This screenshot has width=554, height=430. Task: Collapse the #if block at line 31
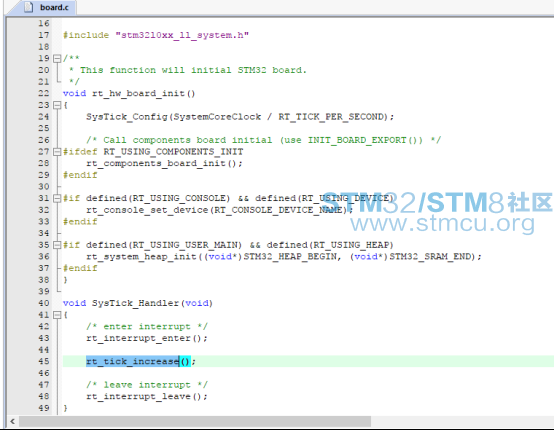(57, 198)
